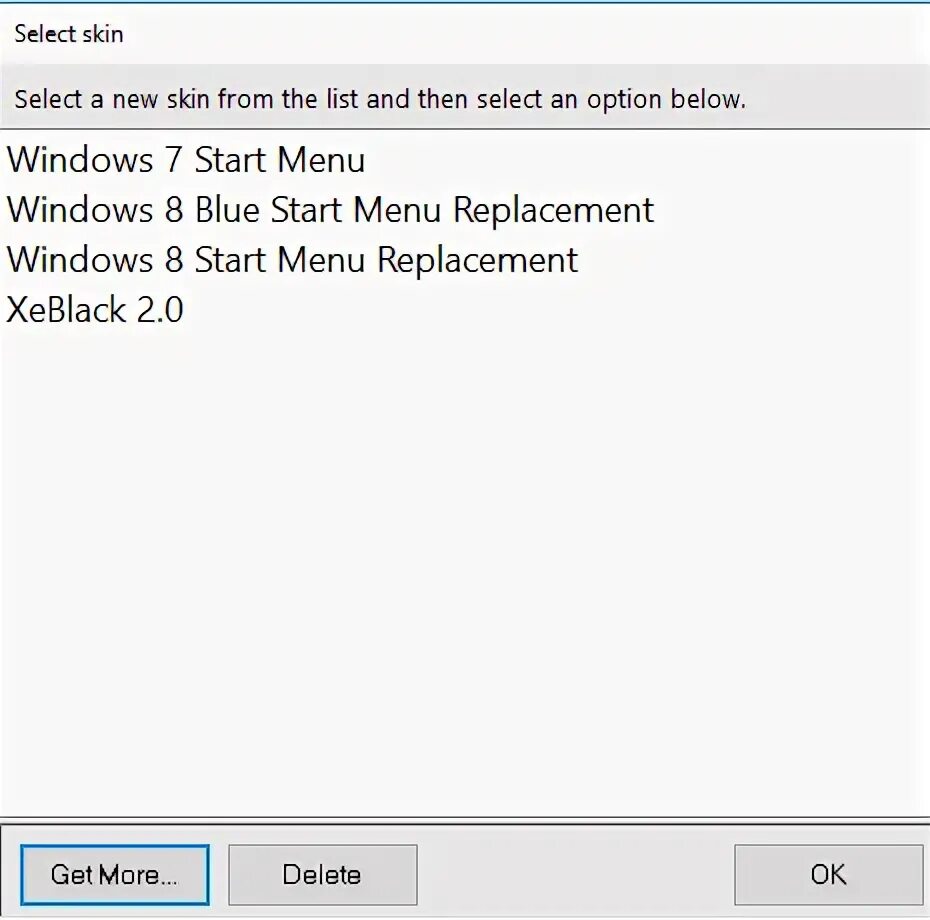This screenshot has width=930, height=920.
Task: Click the gray strip right of instruction text
Action: (x=840, y=100)
